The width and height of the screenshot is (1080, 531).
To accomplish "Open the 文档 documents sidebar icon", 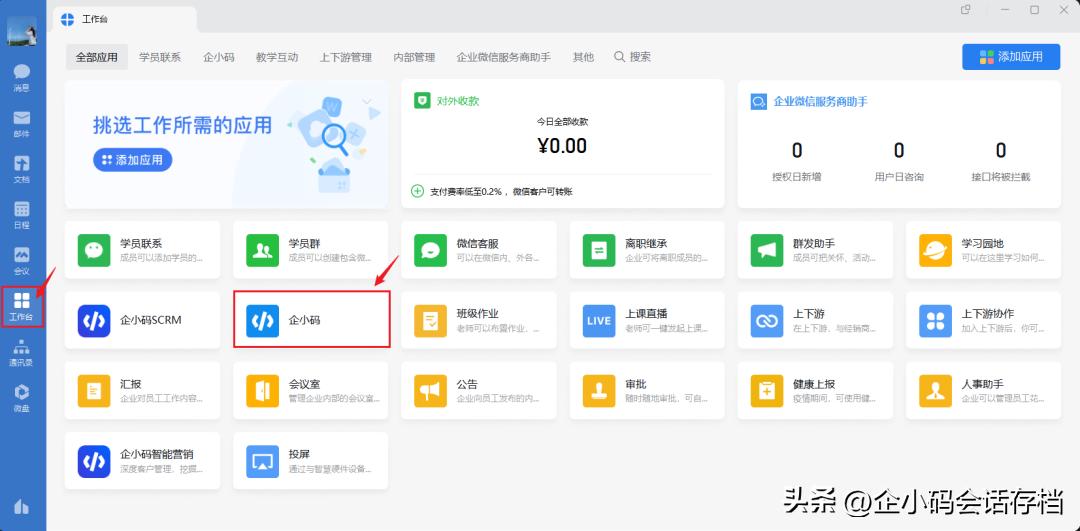I will [22, 169].
